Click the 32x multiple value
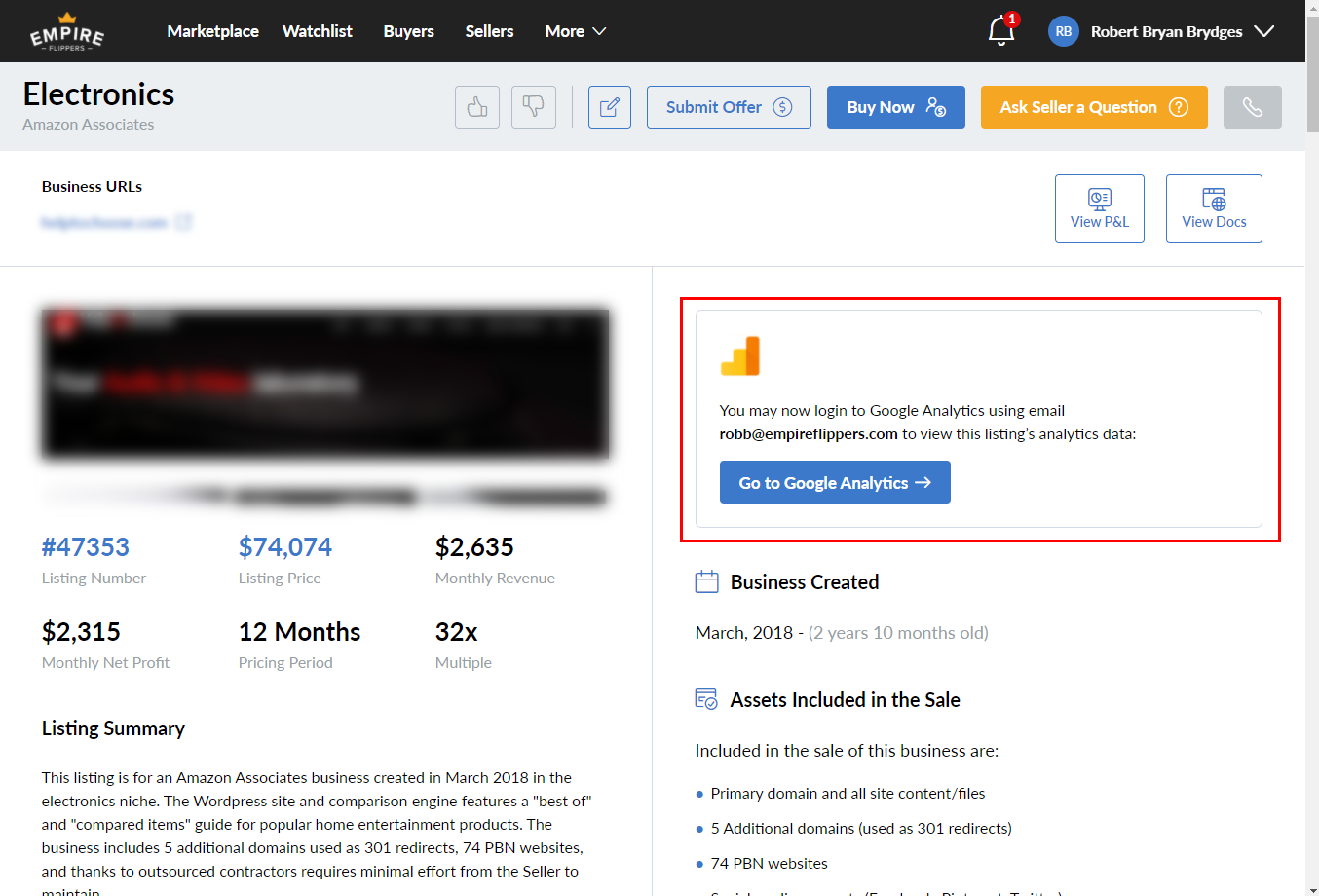The image size is (1319, 896). 457,632
